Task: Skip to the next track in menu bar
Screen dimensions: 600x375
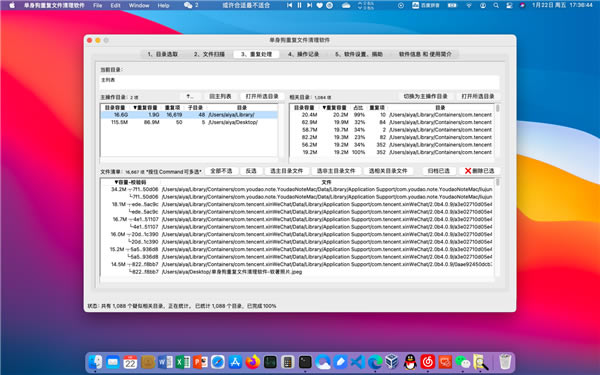Action: click(309, 5)
